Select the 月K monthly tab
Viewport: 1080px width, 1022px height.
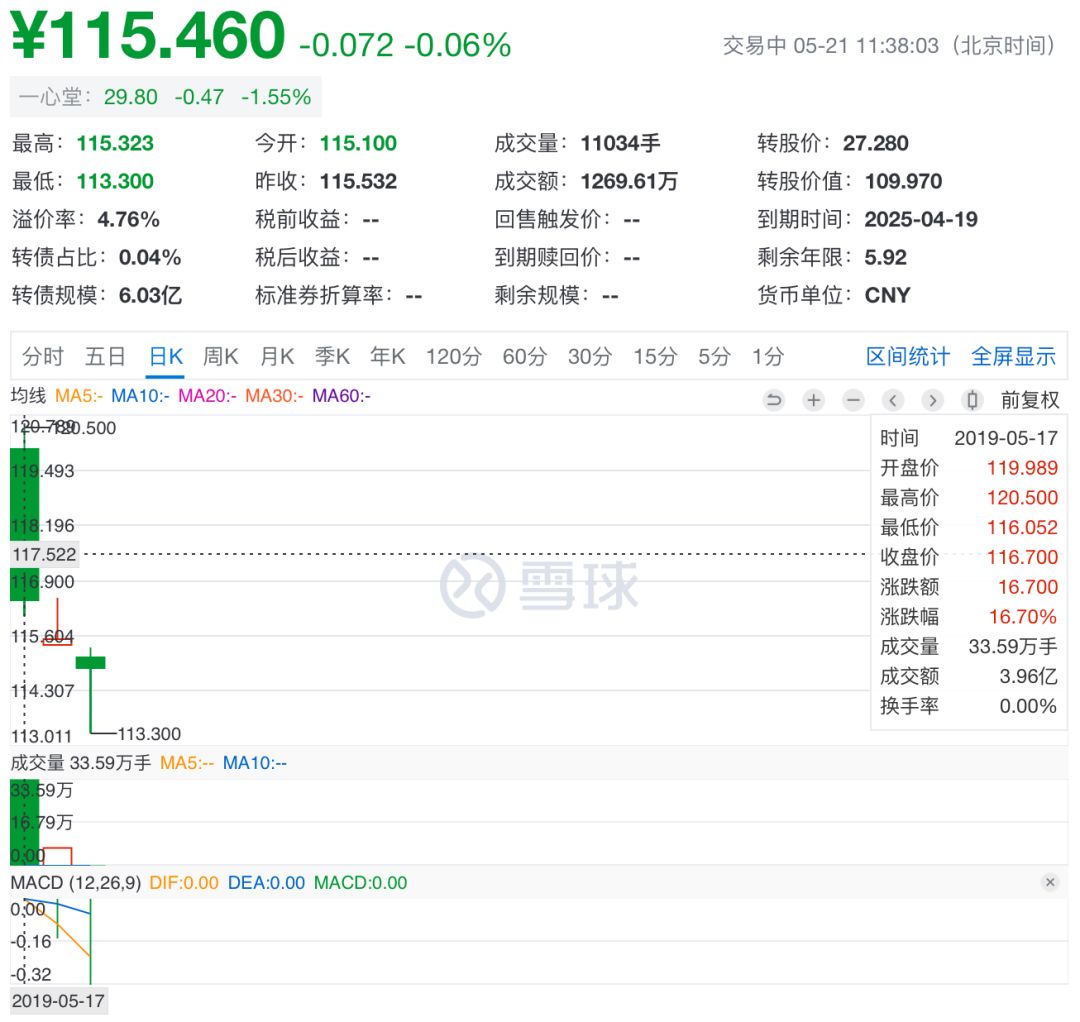point(277,357)
